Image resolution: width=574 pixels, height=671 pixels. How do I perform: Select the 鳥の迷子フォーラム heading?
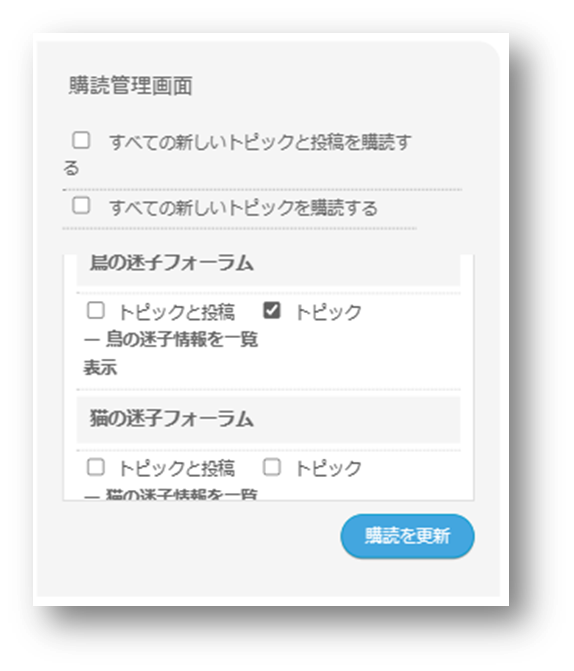tap(172, 263)
